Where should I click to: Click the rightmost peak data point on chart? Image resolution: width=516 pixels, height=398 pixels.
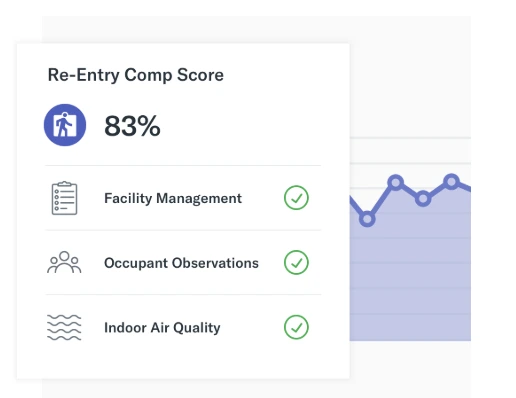(451, 182)
